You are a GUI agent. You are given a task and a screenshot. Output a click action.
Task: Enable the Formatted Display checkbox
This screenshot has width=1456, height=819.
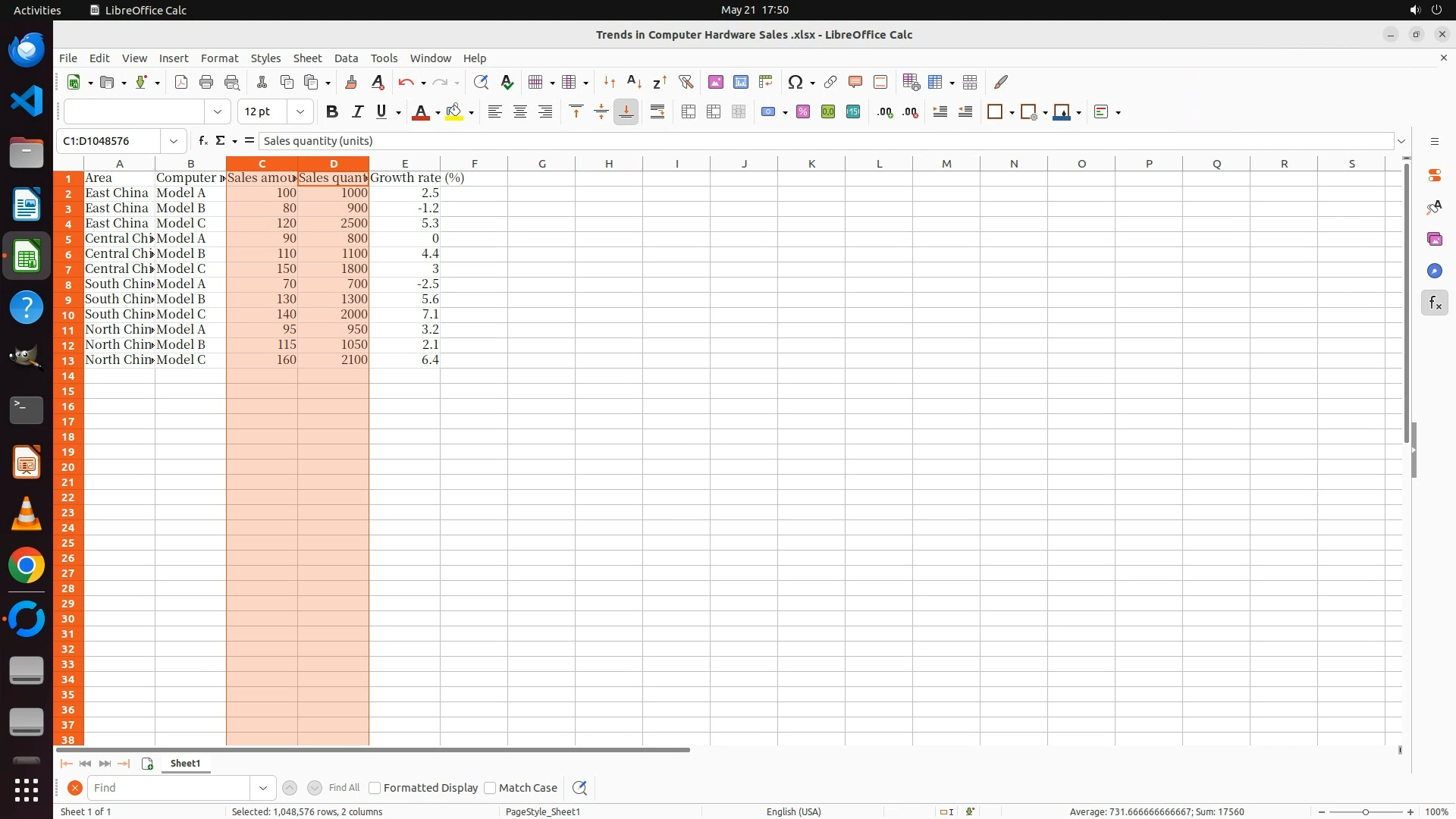pos(375,788)
